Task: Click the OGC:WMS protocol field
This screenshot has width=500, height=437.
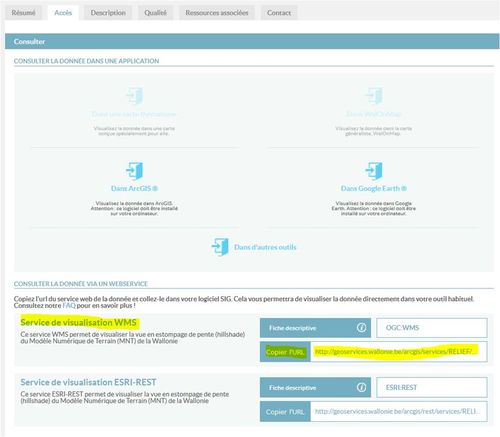Action: pos(432,328)
